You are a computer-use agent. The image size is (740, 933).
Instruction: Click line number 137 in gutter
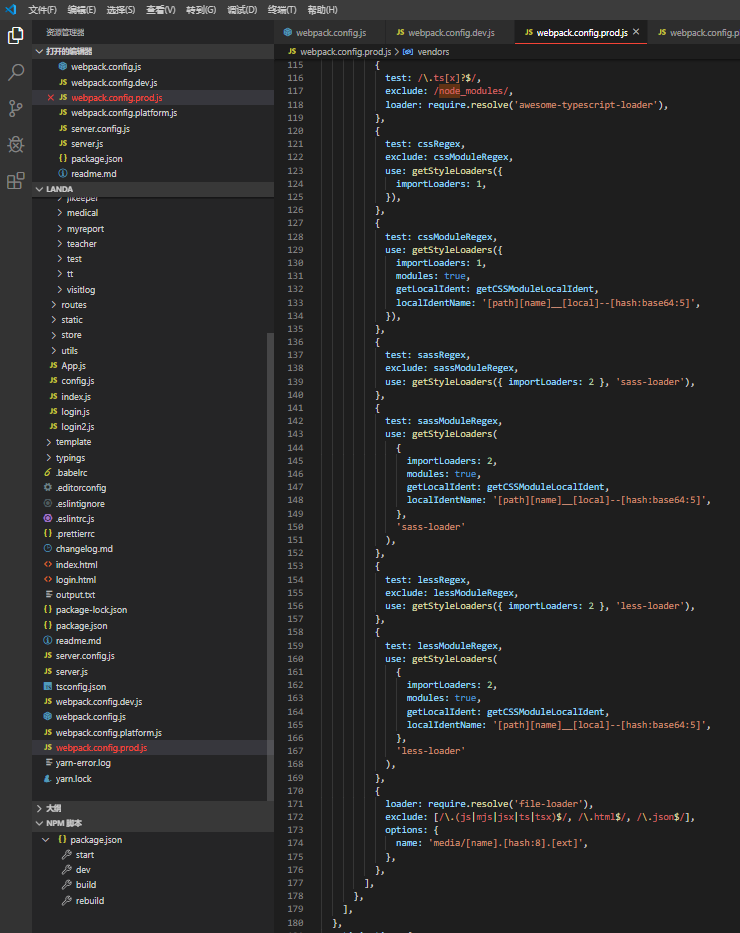click(x=296, y=355)
